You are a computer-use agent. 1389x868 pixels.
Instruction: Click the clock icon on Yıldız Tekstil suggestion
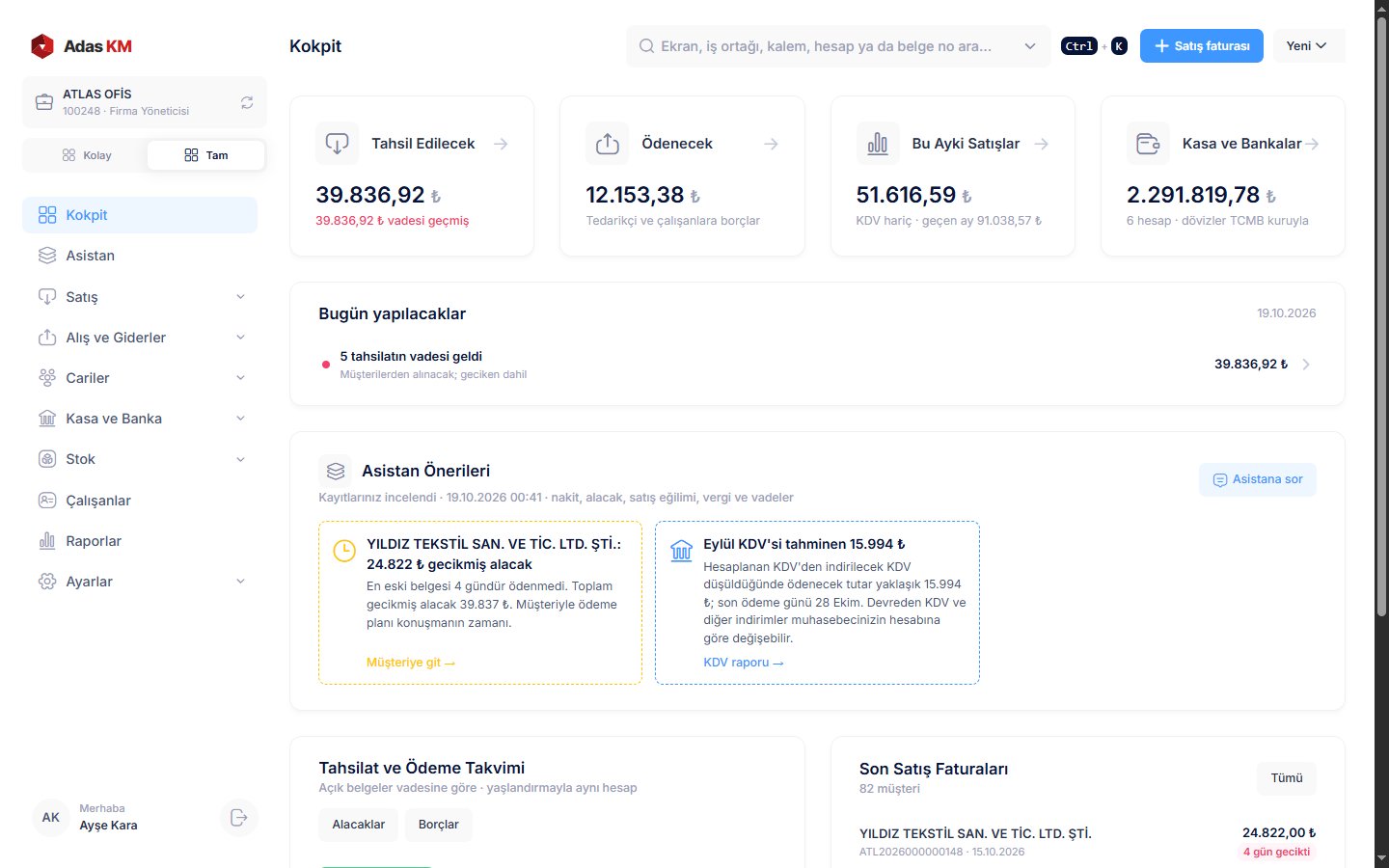[344, 551]
